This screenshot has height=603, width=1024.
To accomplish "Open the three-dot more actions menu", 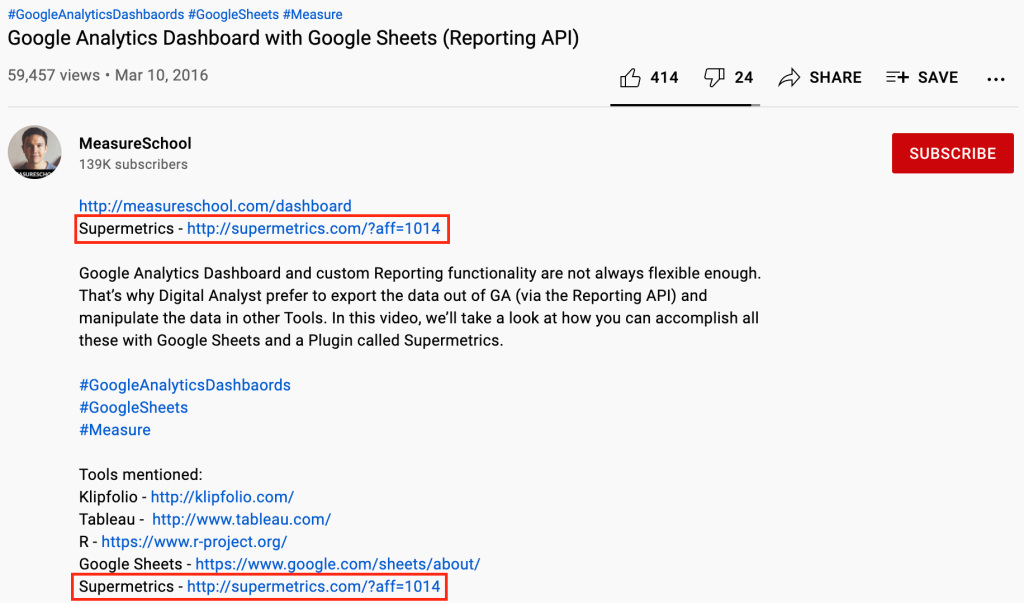I will 995,79.
